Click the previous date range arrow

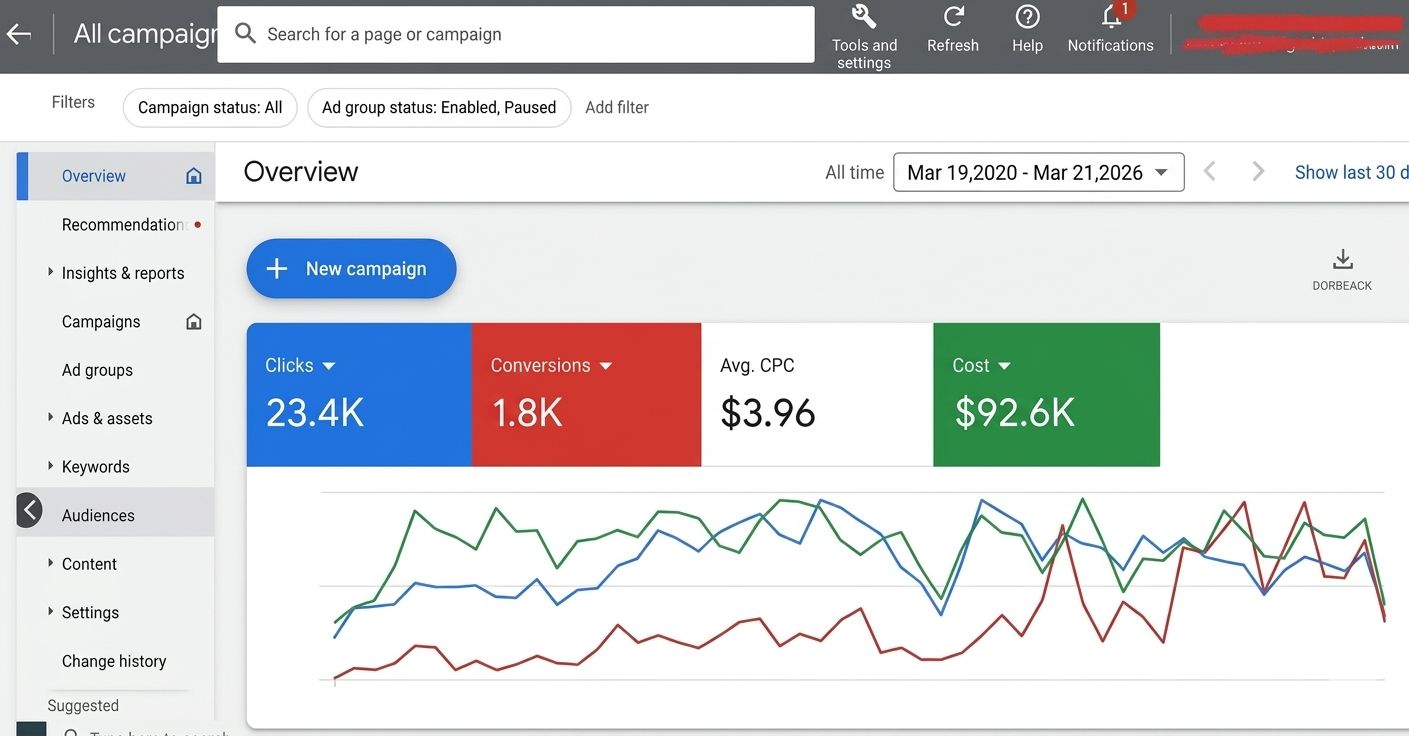click(x=1210, y=172)
